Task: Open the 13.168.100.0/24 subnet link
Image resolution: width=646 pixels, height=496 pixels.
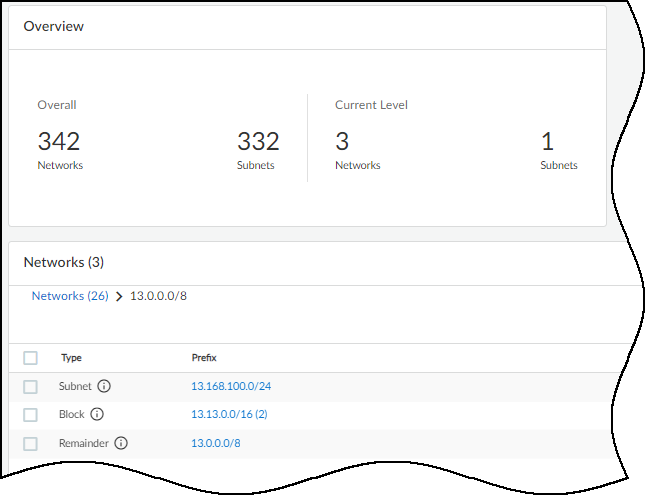Action: click(231, 386)
